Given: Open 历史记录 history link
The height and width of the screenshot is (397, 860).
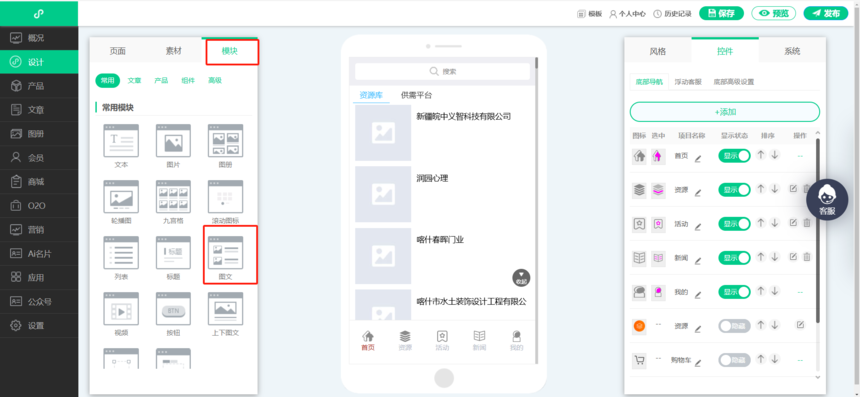Looking at the screenshot, I should point(672,14).
